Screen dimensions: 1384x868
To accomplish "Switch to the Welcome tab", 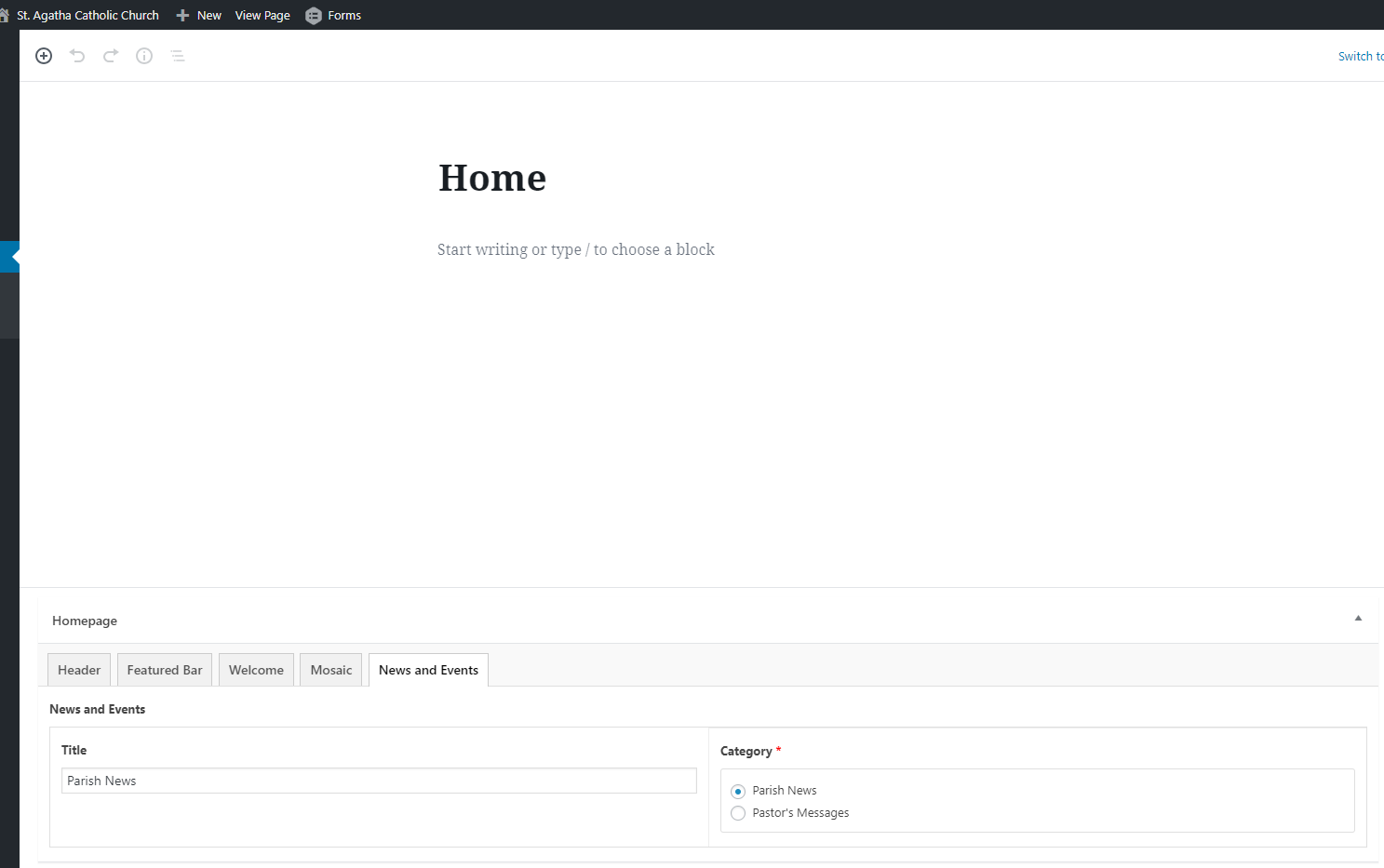I will click(256, 670).
